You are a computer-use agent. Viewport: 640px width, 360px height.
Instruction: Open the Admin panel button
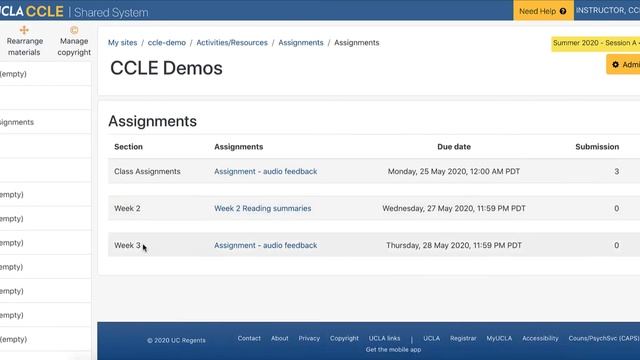pos(623,64)
